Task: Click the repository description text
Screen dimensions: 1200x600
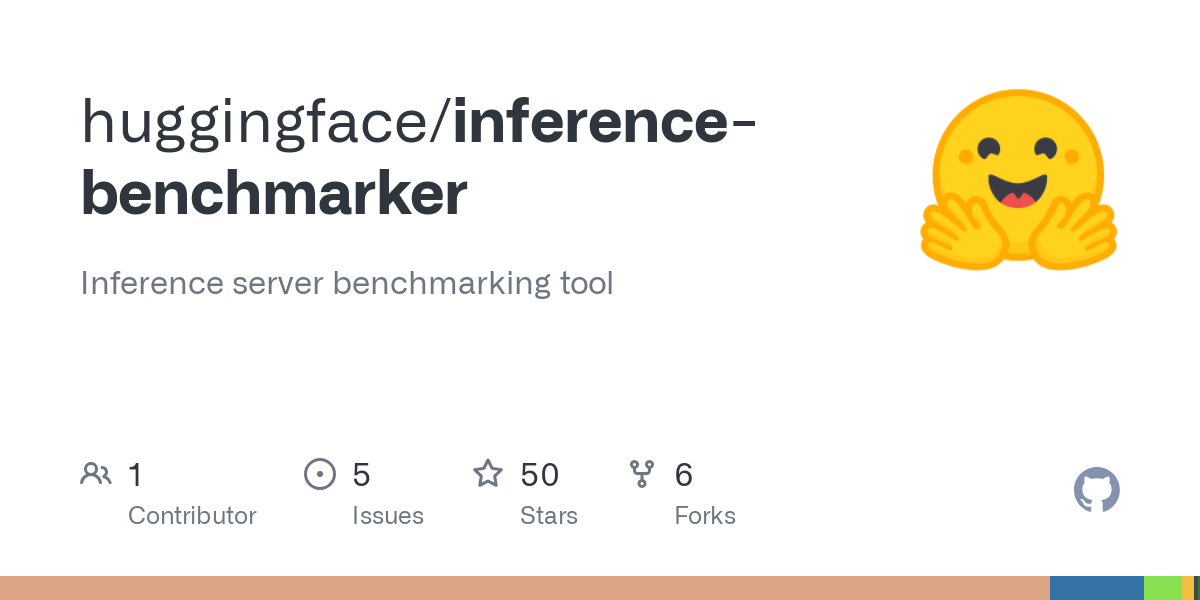Action: coord(346,283)
